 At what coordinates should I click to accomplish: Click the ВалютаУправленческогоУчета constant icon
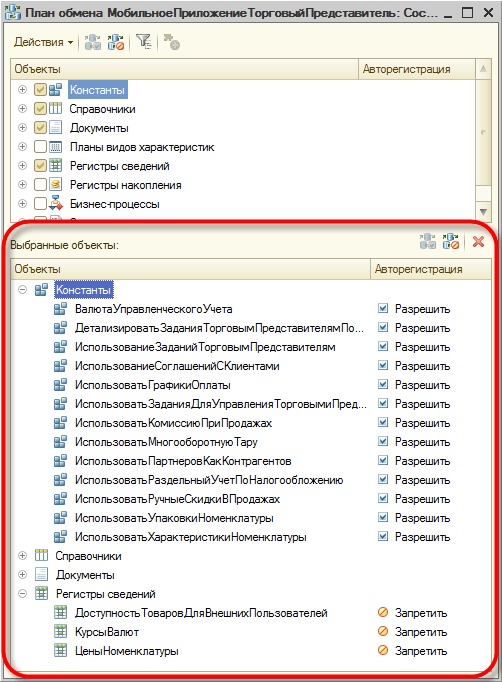click(60, 309)
